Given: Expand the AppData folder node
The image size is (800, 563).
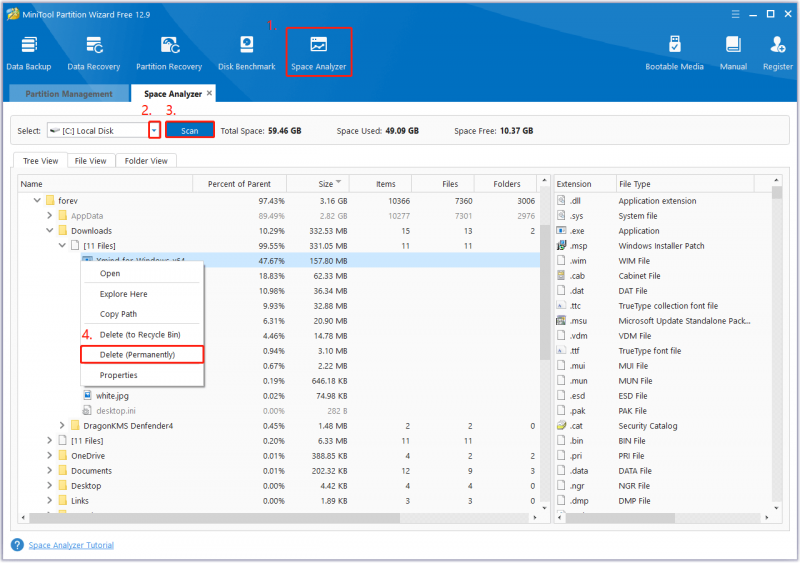Looking at the screenshot, I should [49, 216].
